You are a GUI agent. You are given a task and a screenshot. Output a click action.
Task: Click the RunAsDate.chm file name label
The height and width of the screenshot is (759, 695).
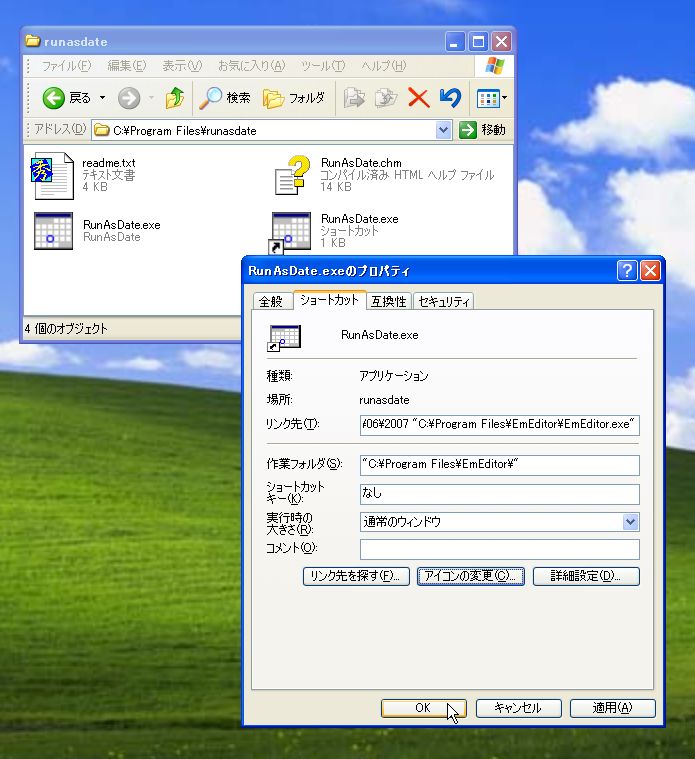(361, 163)
